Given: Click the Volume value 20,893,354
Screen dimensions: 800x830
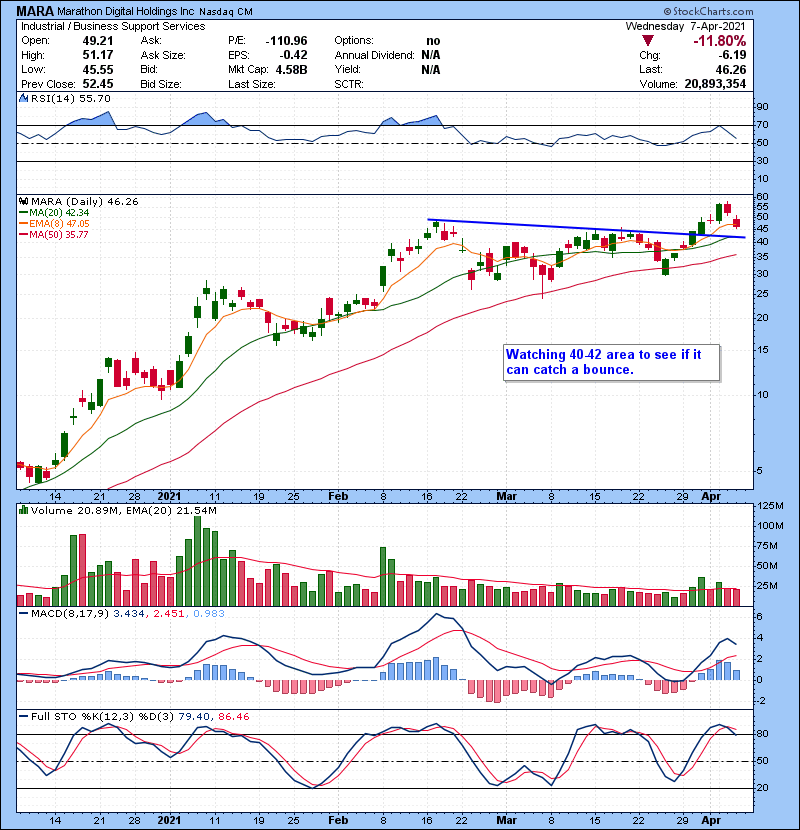Looking at the screenshot, I should point(715,84).
